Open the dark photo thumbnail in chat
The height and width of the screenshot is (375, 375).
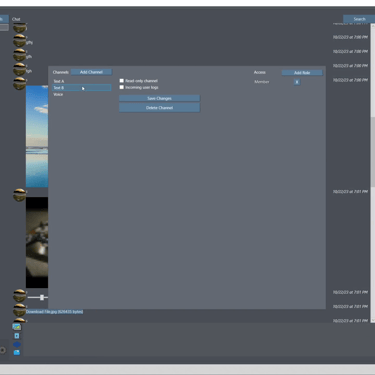37,242
